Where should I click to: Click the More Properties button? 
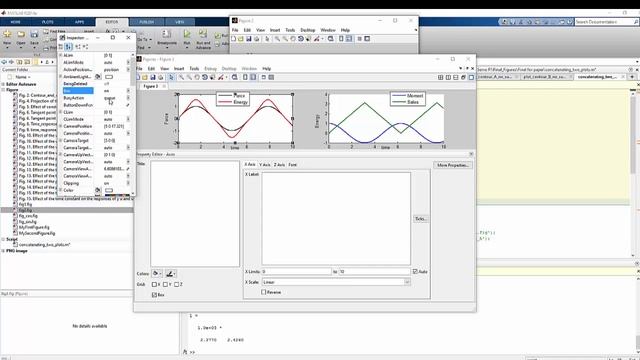pos(452,165)
